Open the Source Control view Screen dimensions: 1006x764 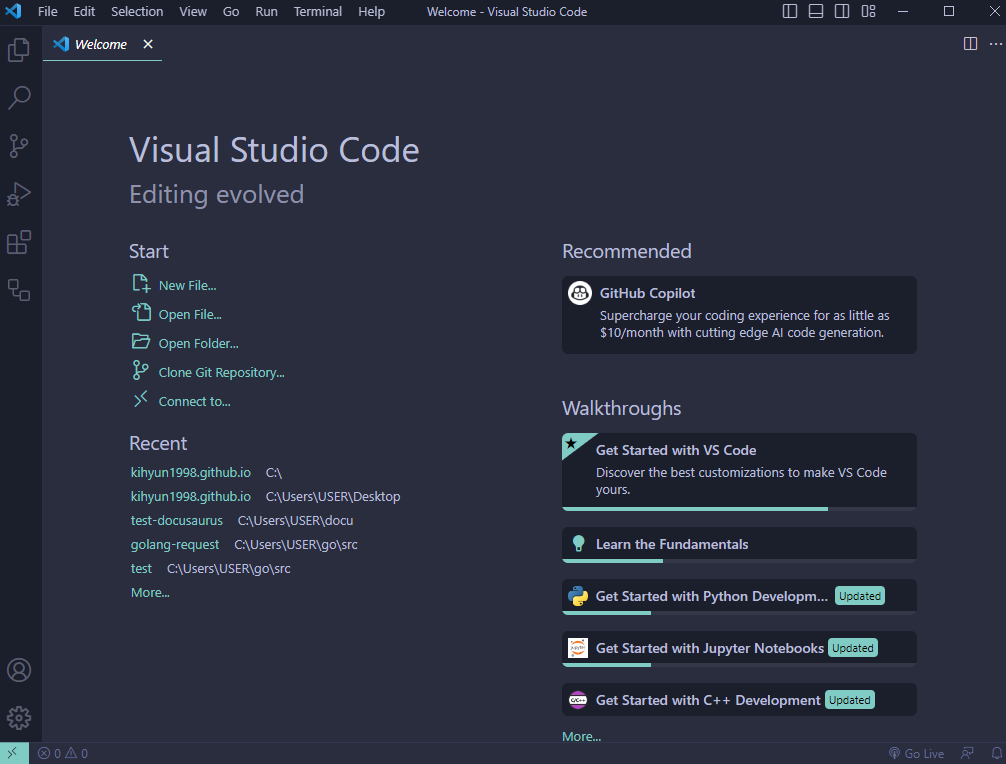(x=19, y=146)
